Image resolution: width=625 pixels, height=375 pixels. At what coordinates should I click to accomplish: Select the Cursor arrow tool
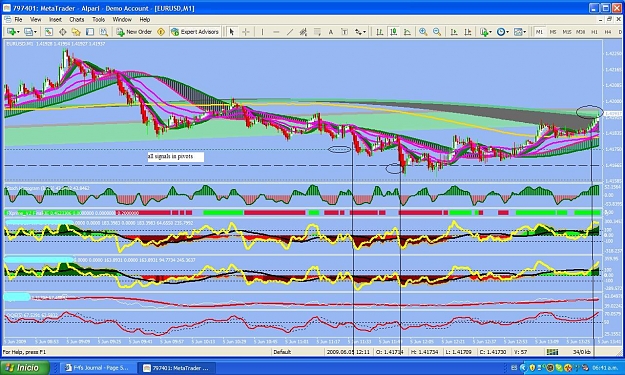232,32
